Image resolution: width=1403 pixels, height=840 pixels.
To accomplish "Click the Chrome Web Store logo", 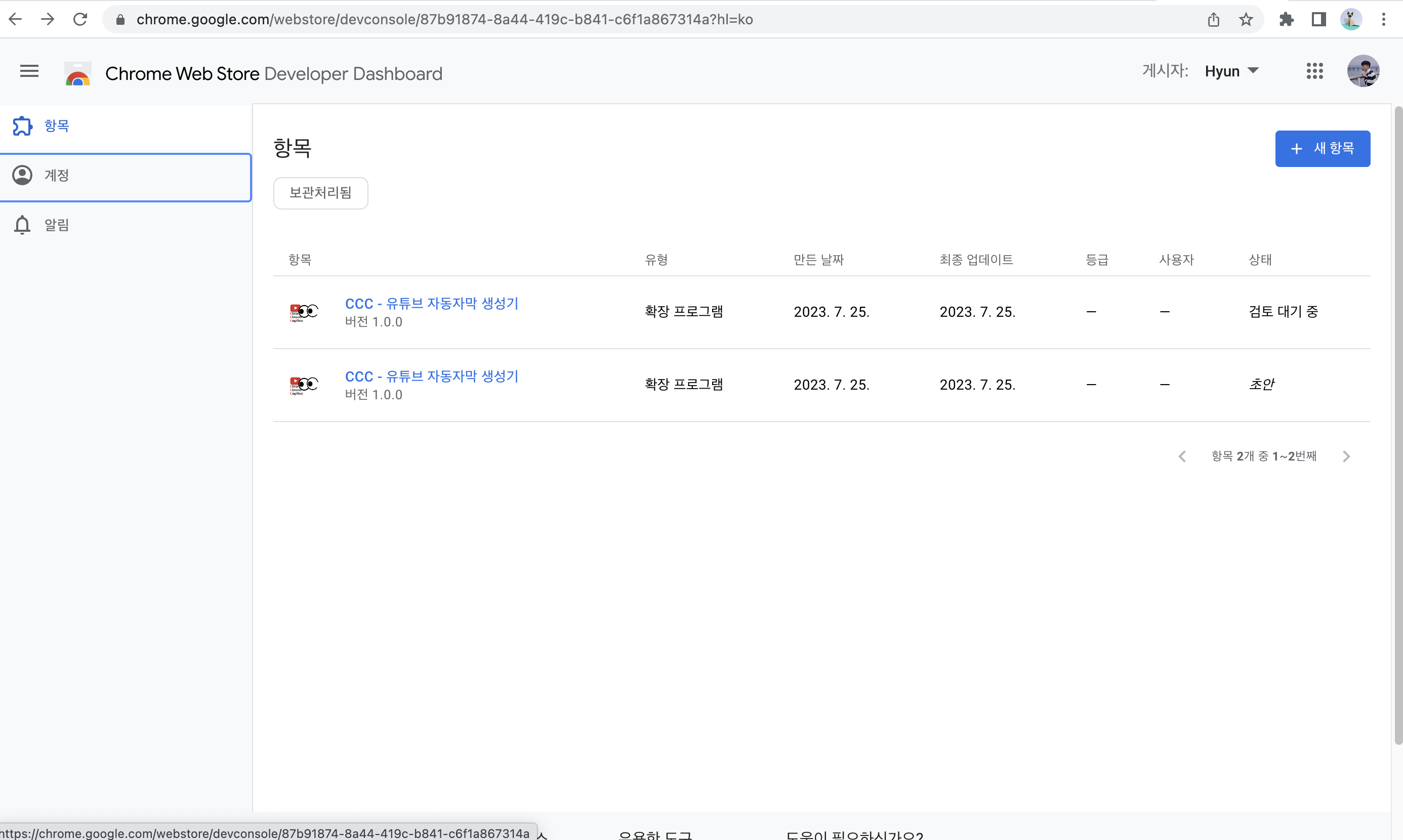I will 78,73.
